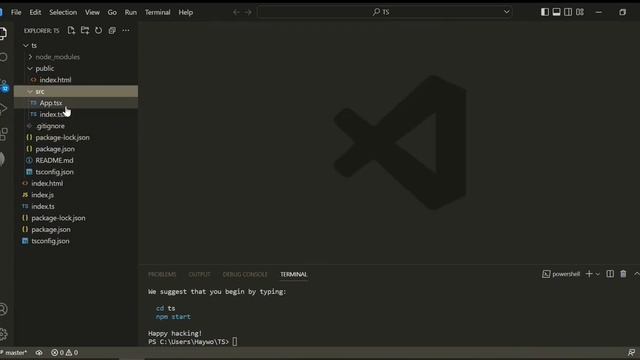
Task: Open the Run menu
Action: [x=131, y=12]
